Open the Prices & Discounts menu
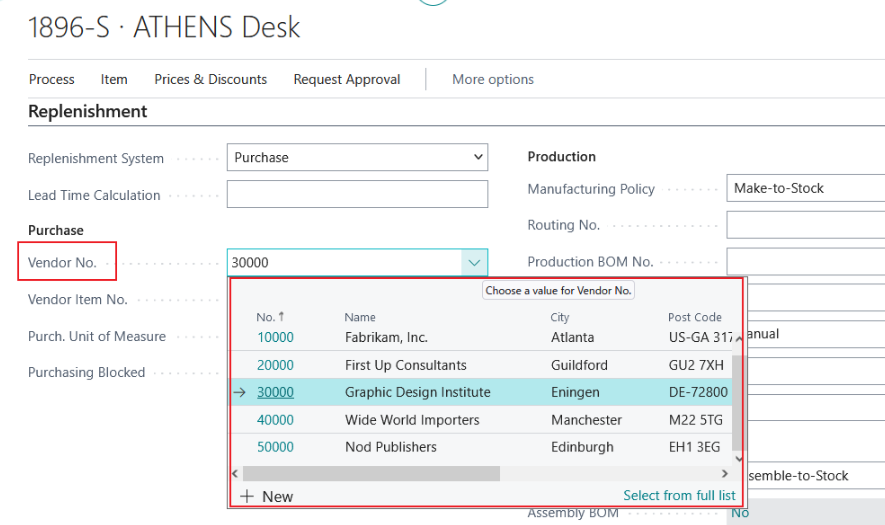 click(x=211, y=80)
